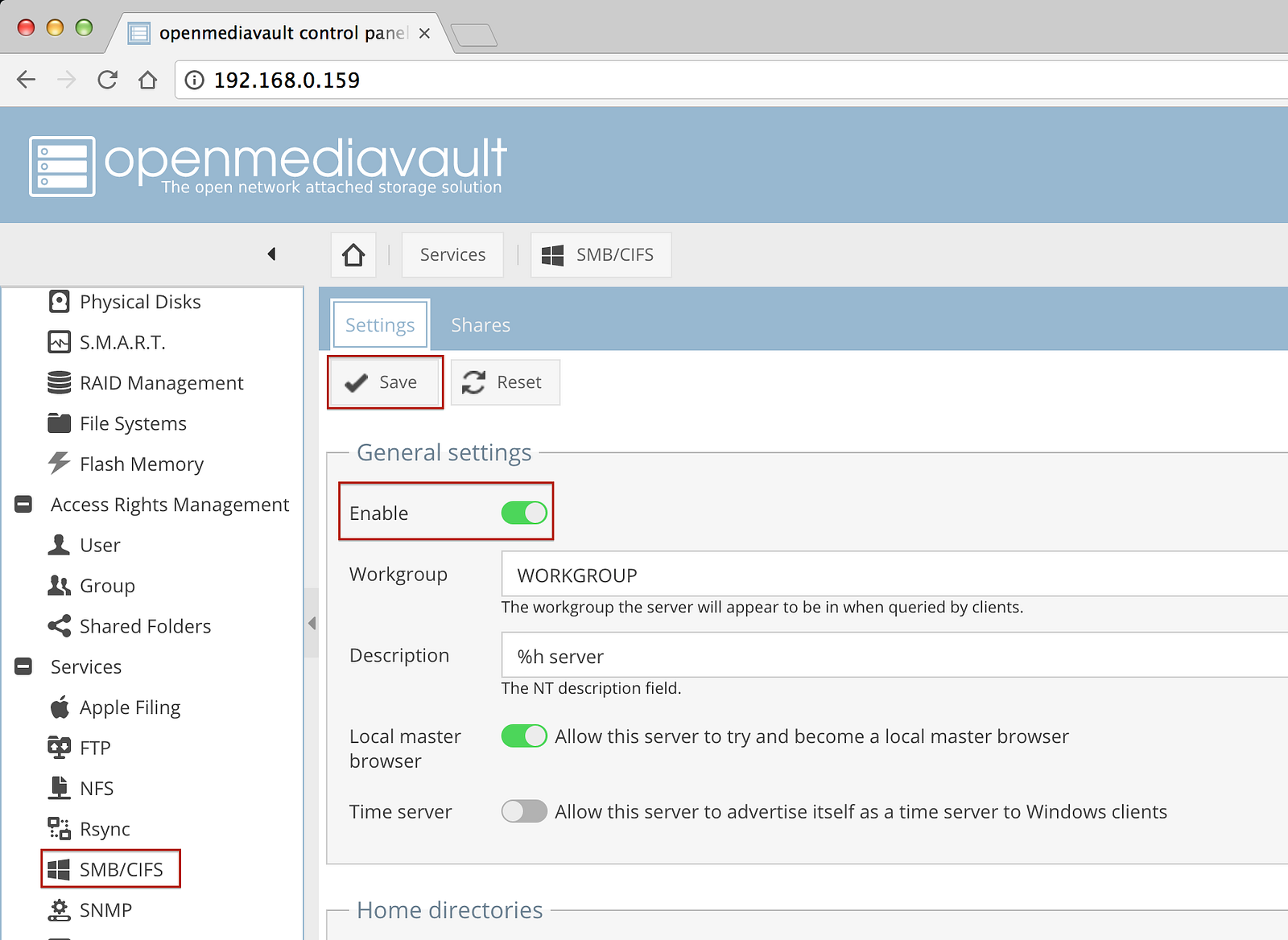
Task: Click the S.M.A.R.T. monitor icon
Action: [x=59, y=342]
